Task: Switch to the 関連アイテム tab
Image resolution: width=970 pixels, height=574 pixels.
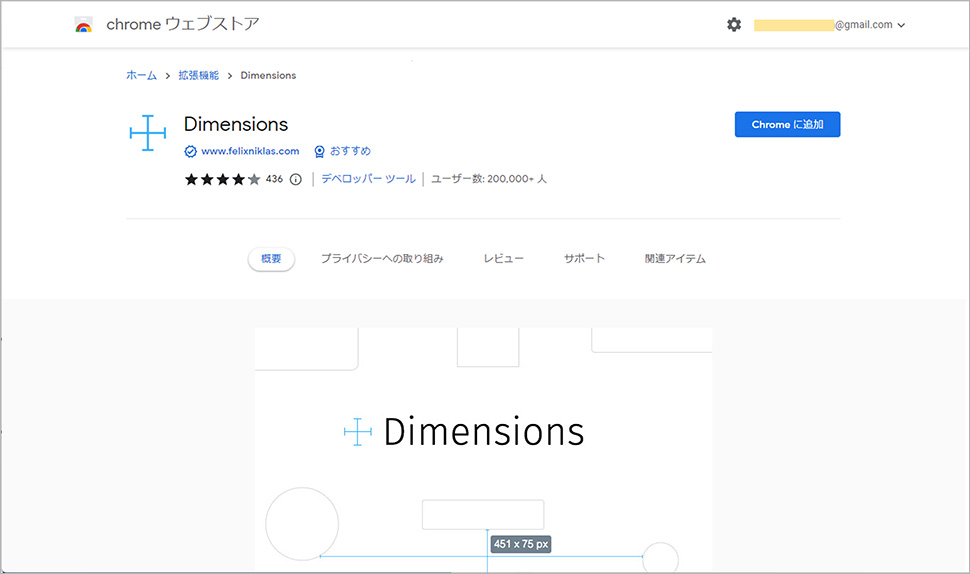Action: click(x=675, y=259)
